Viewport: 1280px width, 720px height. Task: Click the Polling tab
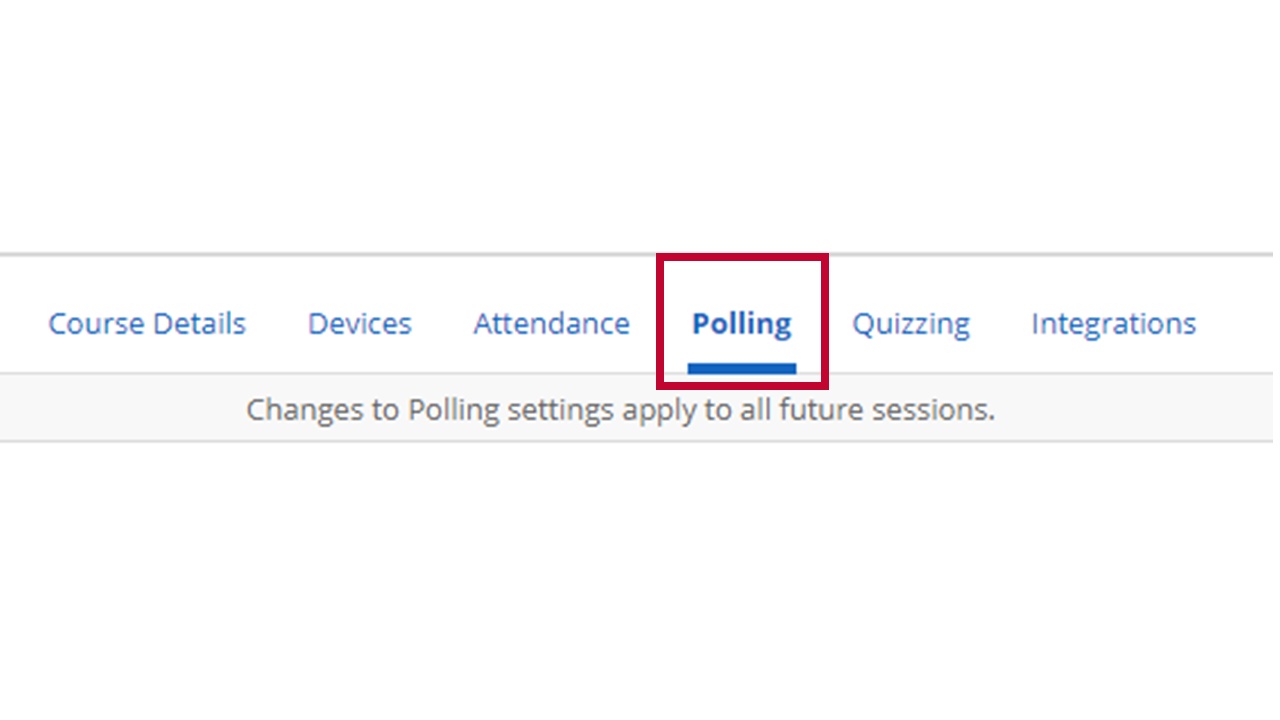[742, 324]
